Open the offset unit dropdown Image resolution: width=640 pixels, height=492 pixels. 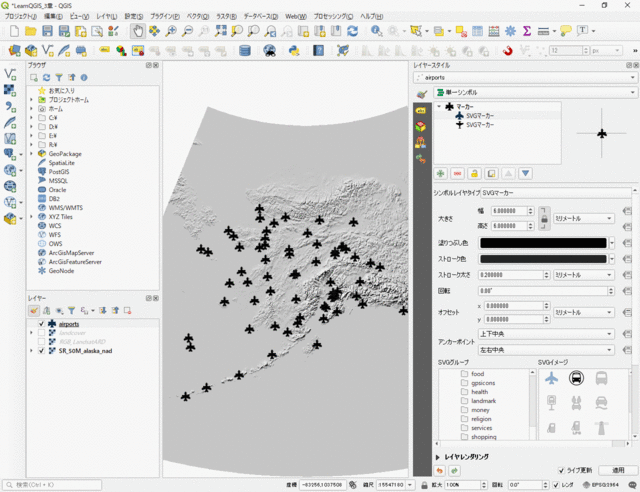pyautogui.click(x=583, y=312)
